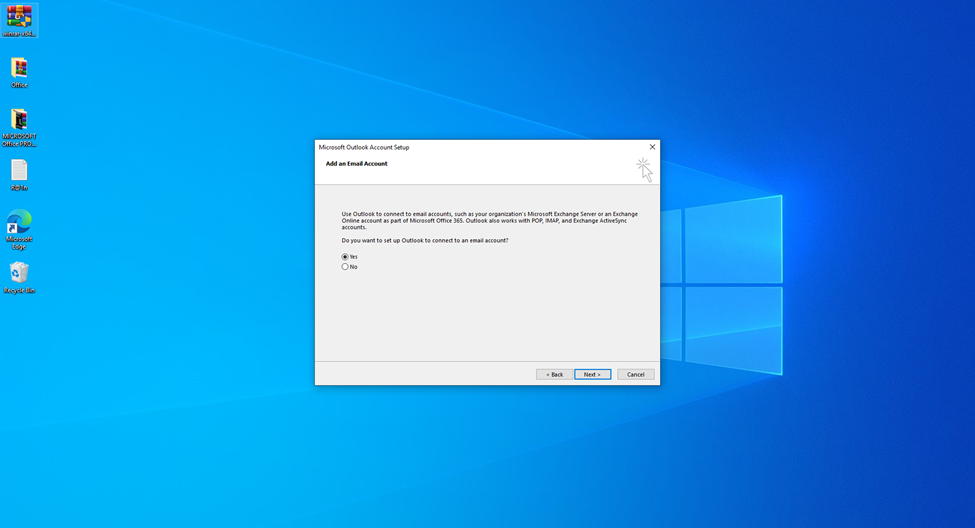Click the Back button in setup dialog

tap(554, 374)
